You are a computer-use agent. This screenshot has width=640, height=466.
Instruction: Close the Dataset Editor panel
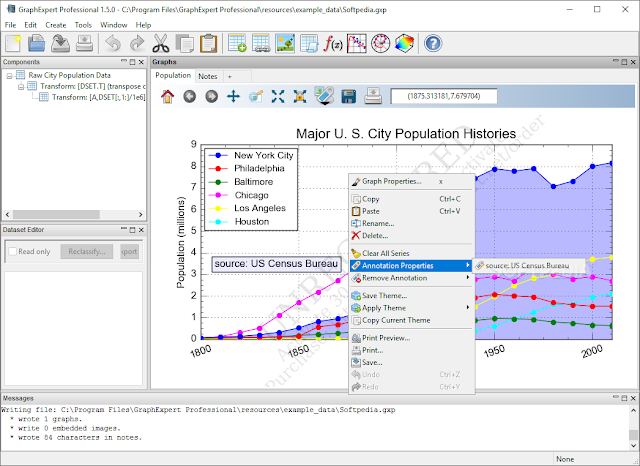click(141, 230)
